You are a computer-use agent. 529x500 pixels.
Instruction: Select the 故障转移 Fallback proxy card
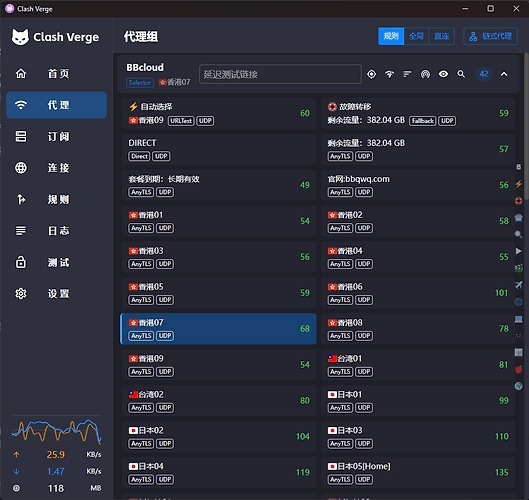tap(418, 113)
